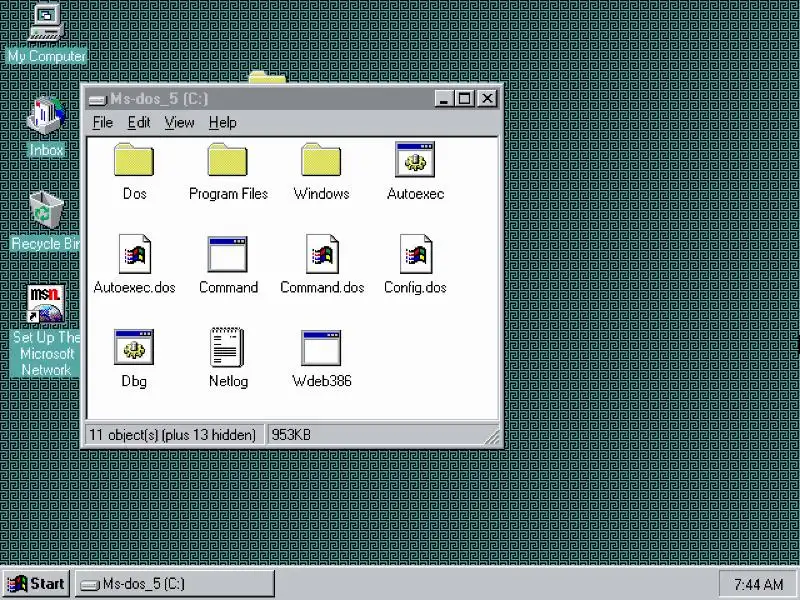Click the 'Ms-dos_5 (C:)' title bar text
Viewport: 800px width, 600px height.
pos(159,98)
